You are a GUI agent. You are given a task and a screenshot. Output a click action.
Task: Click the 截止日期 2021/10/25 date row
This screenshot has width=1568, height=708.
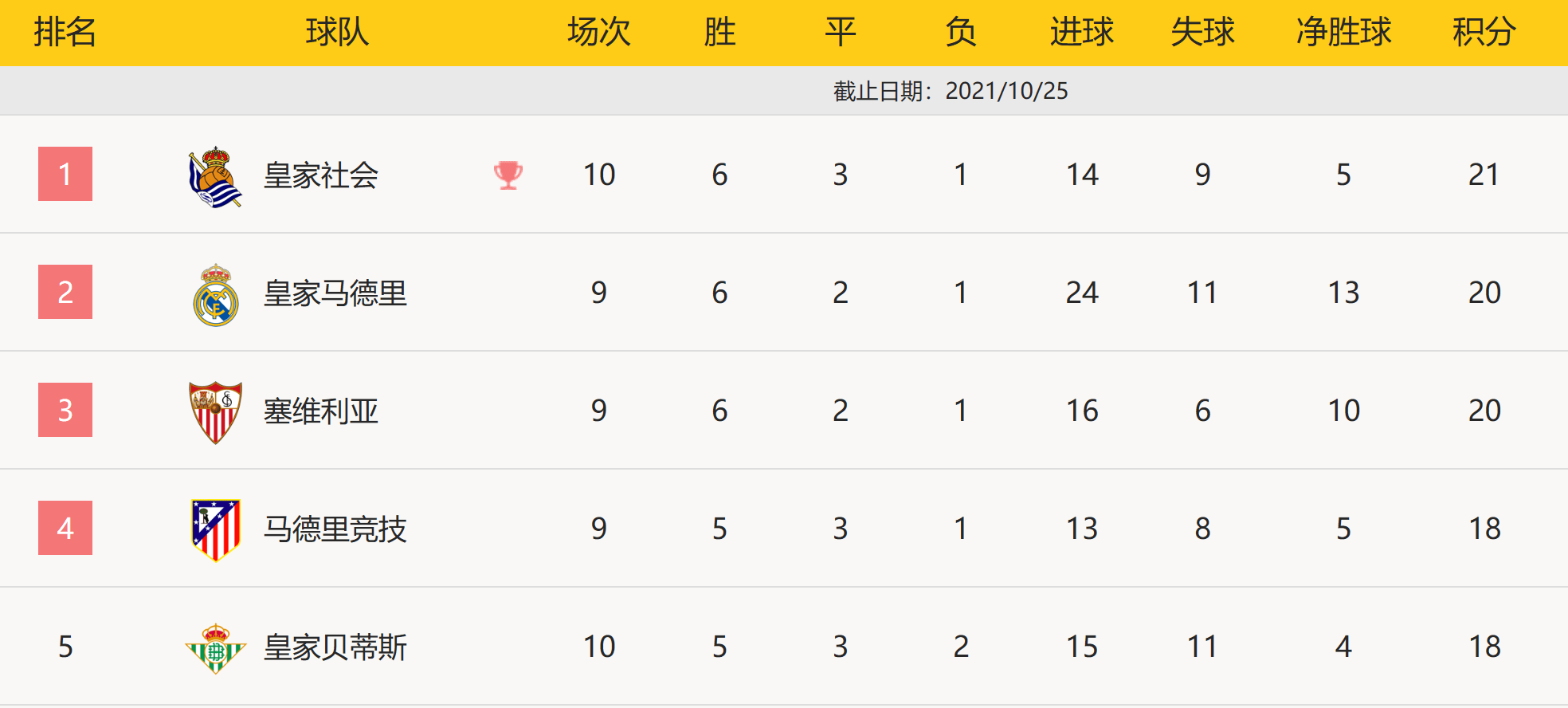point(950,91)
